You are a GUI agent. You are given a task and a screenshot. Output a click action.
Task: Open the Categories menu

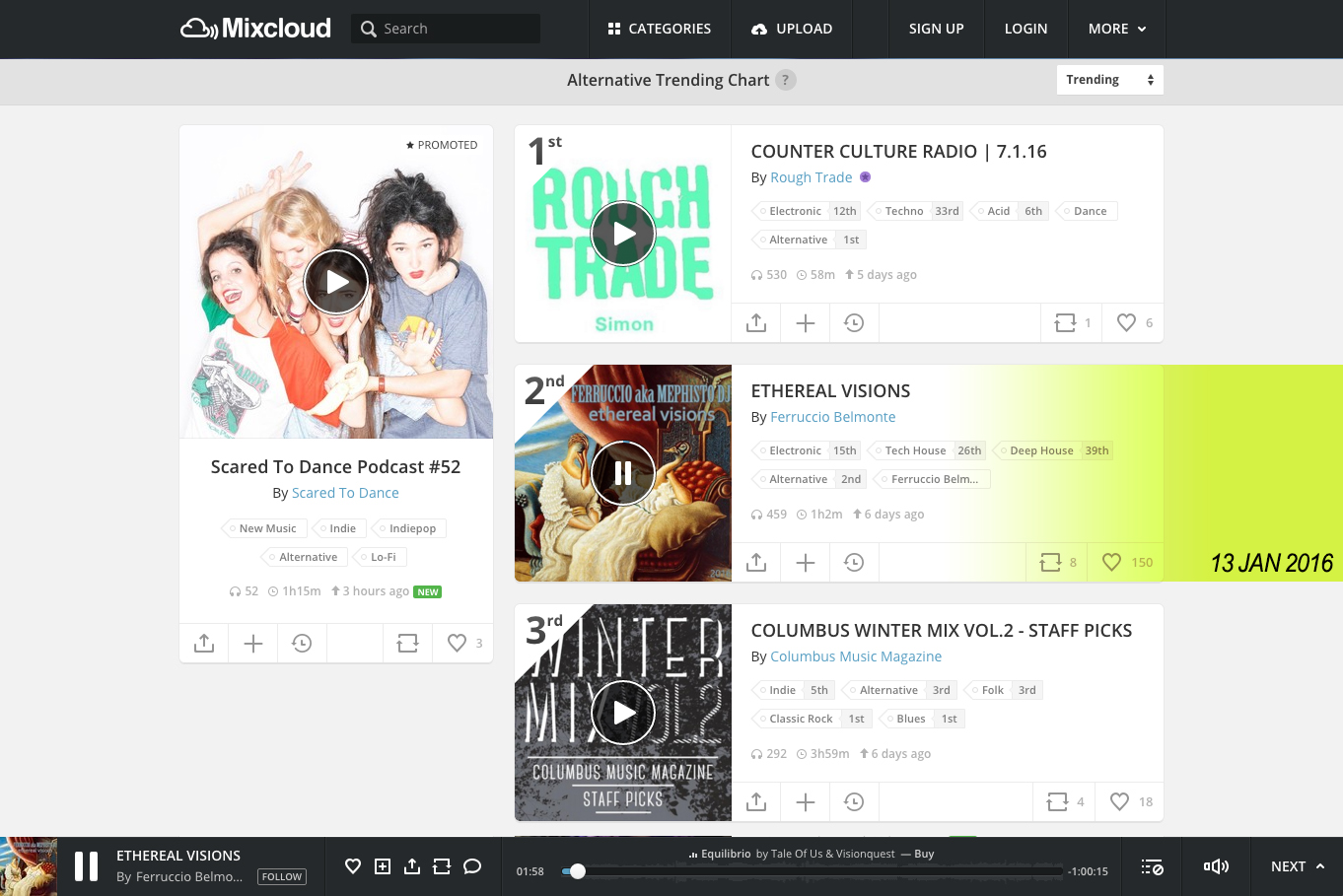[660, 29]
